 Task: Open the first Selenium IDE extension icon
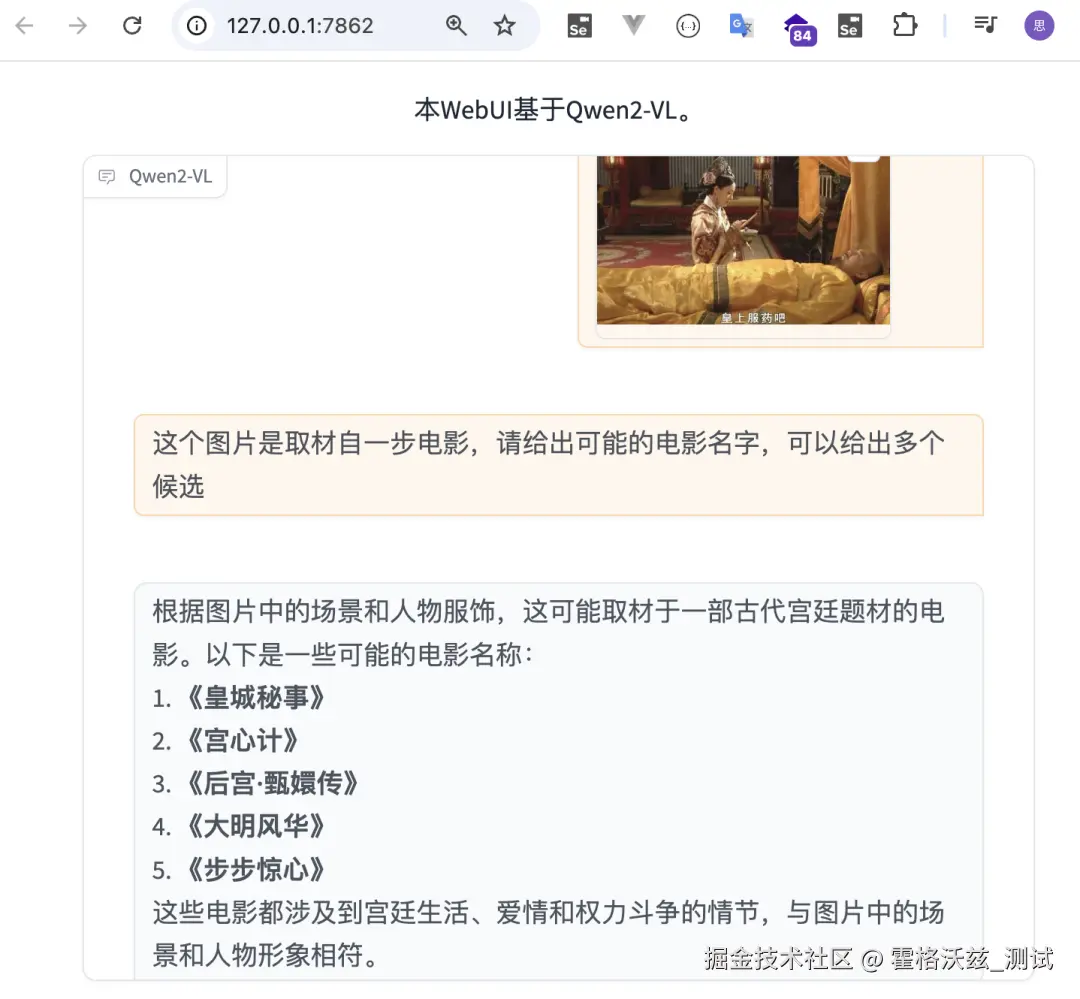click(x=578, y=26)
